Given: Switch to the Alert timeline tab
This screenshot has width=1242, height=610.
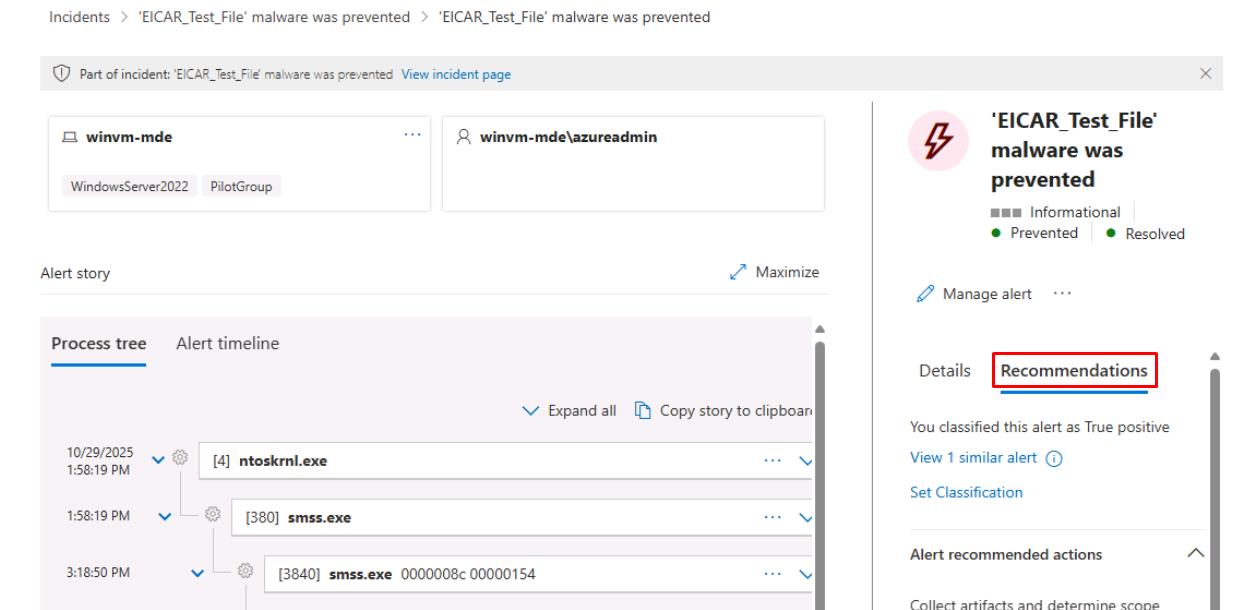Looking at the screenshot, I should [x=228, y=343].
